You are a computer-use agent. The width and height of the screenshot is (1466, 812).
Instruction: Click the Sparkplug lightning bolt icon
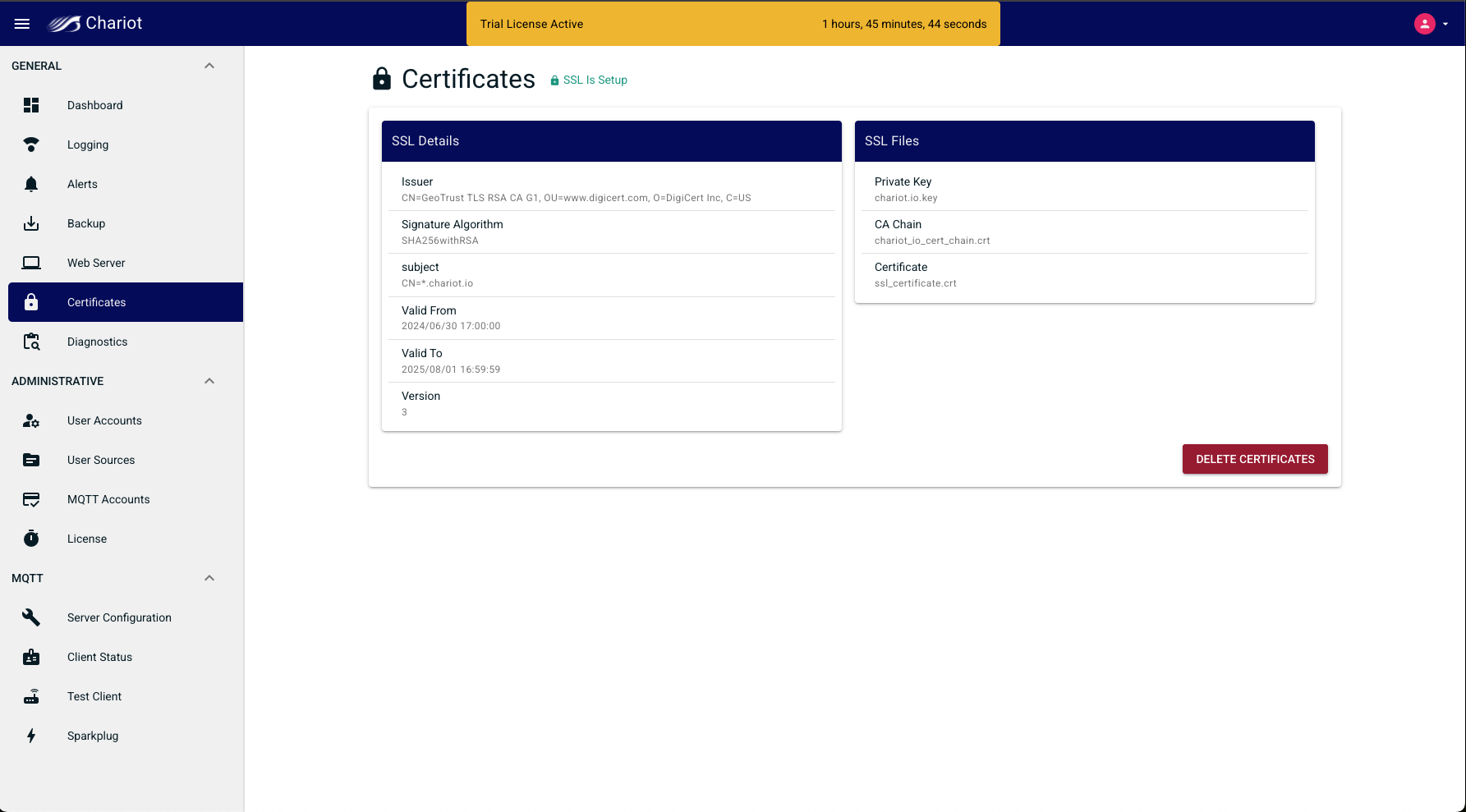(x=31, y=736)
